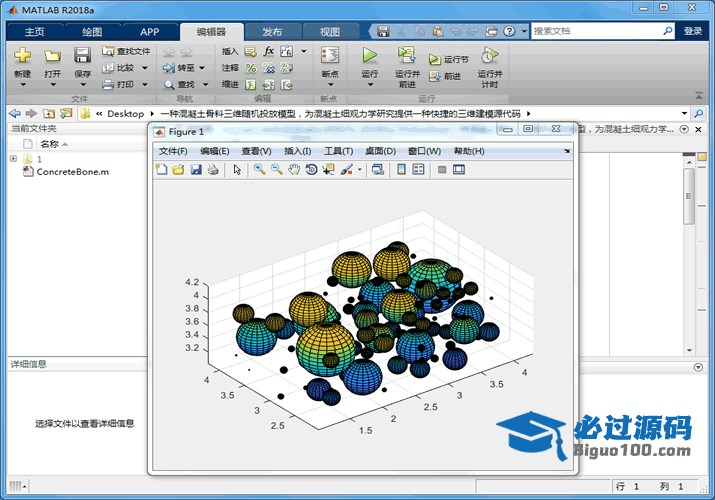Click the Zoom In tool in Figure toolbar
The image size is (715, 500).
click(259, 170)
